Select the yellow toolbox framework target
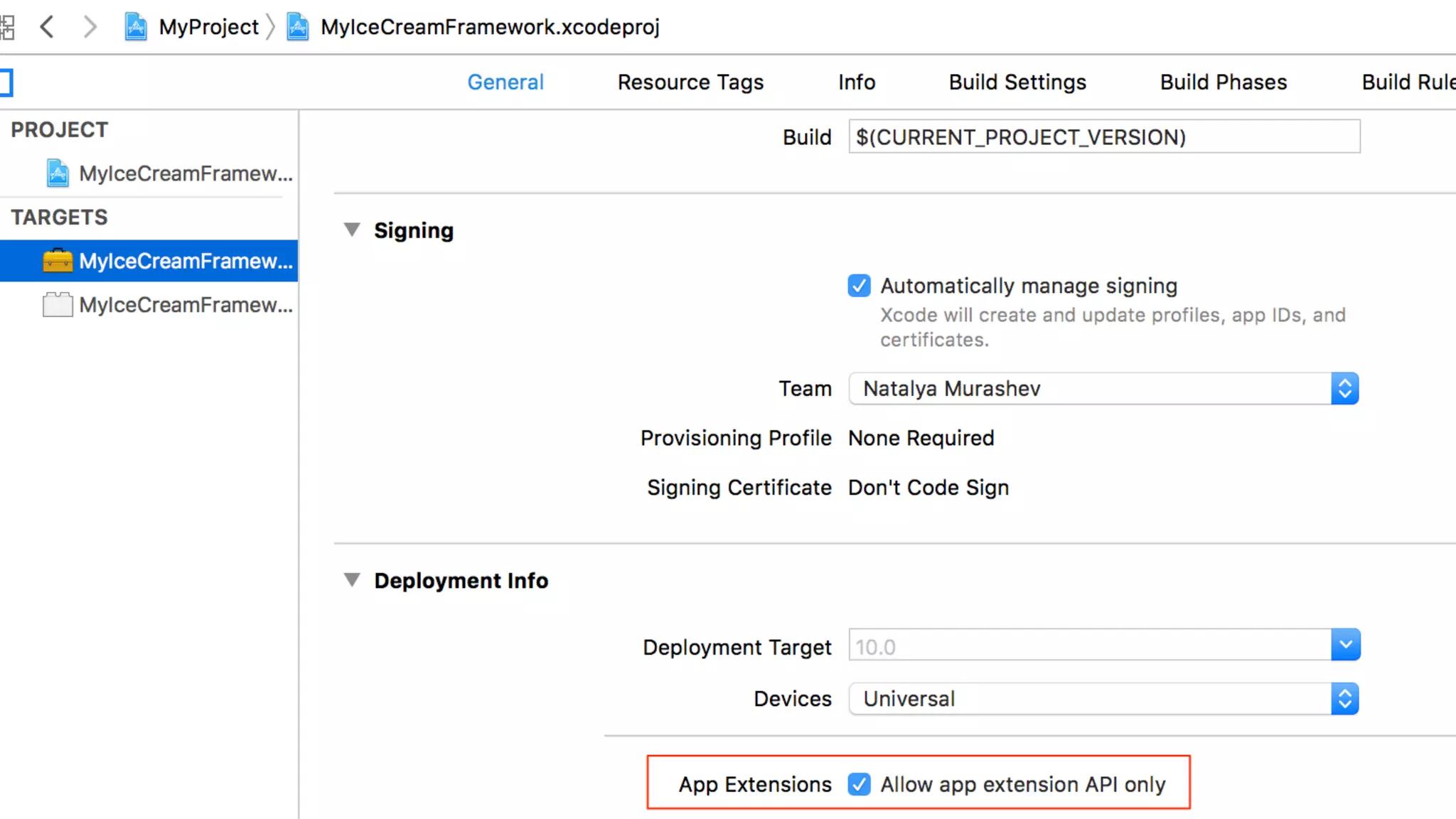Viewport: 1456px width, 819px height. 58,261
